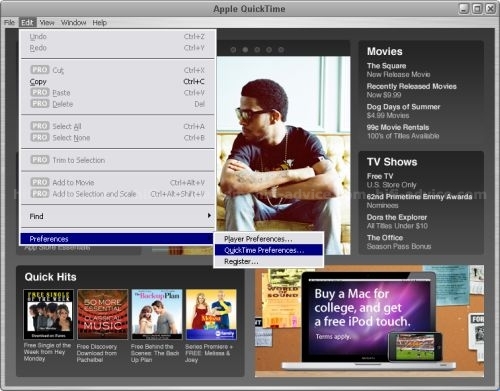This screenshot has width=500, height=391.
Task: Open the Help menu
Action: (100, 23)
